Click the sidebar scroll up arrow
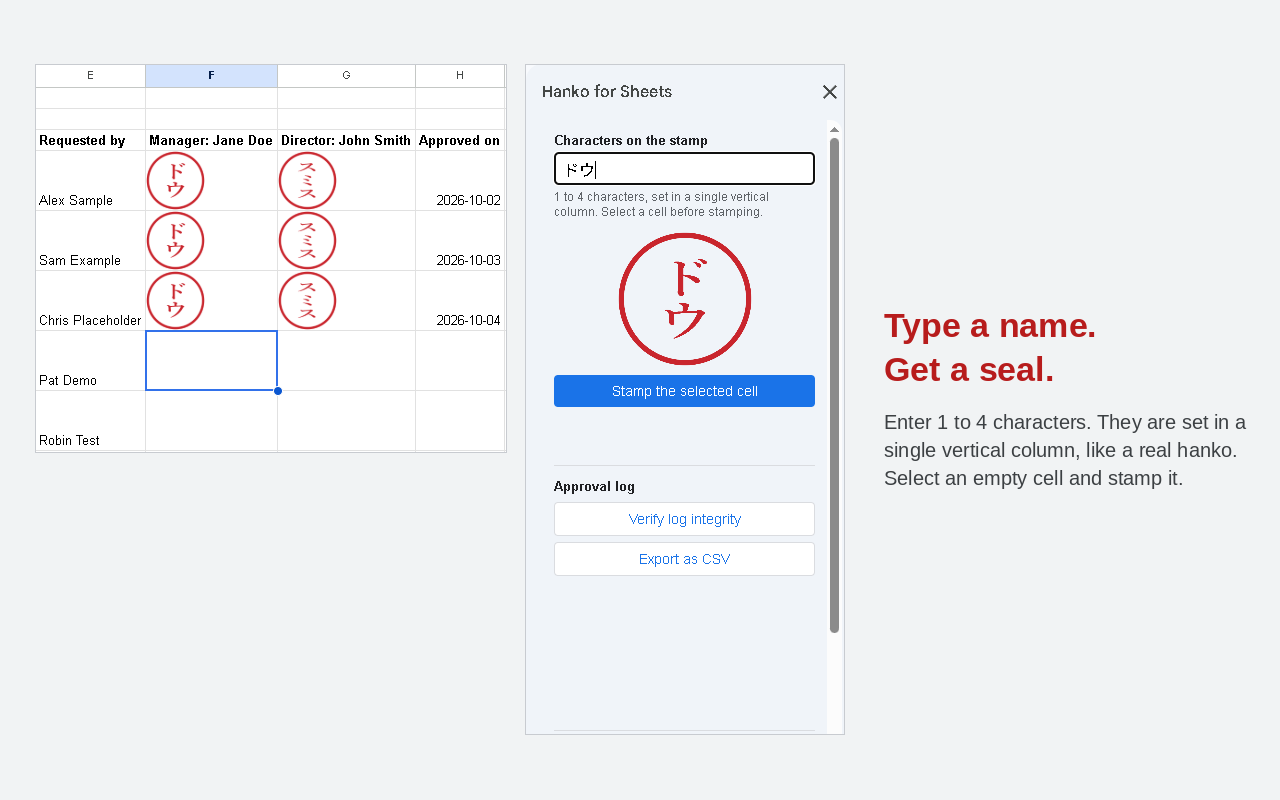Image resolution: width=1280 pixels, height=800 pixels. point(835,129)
